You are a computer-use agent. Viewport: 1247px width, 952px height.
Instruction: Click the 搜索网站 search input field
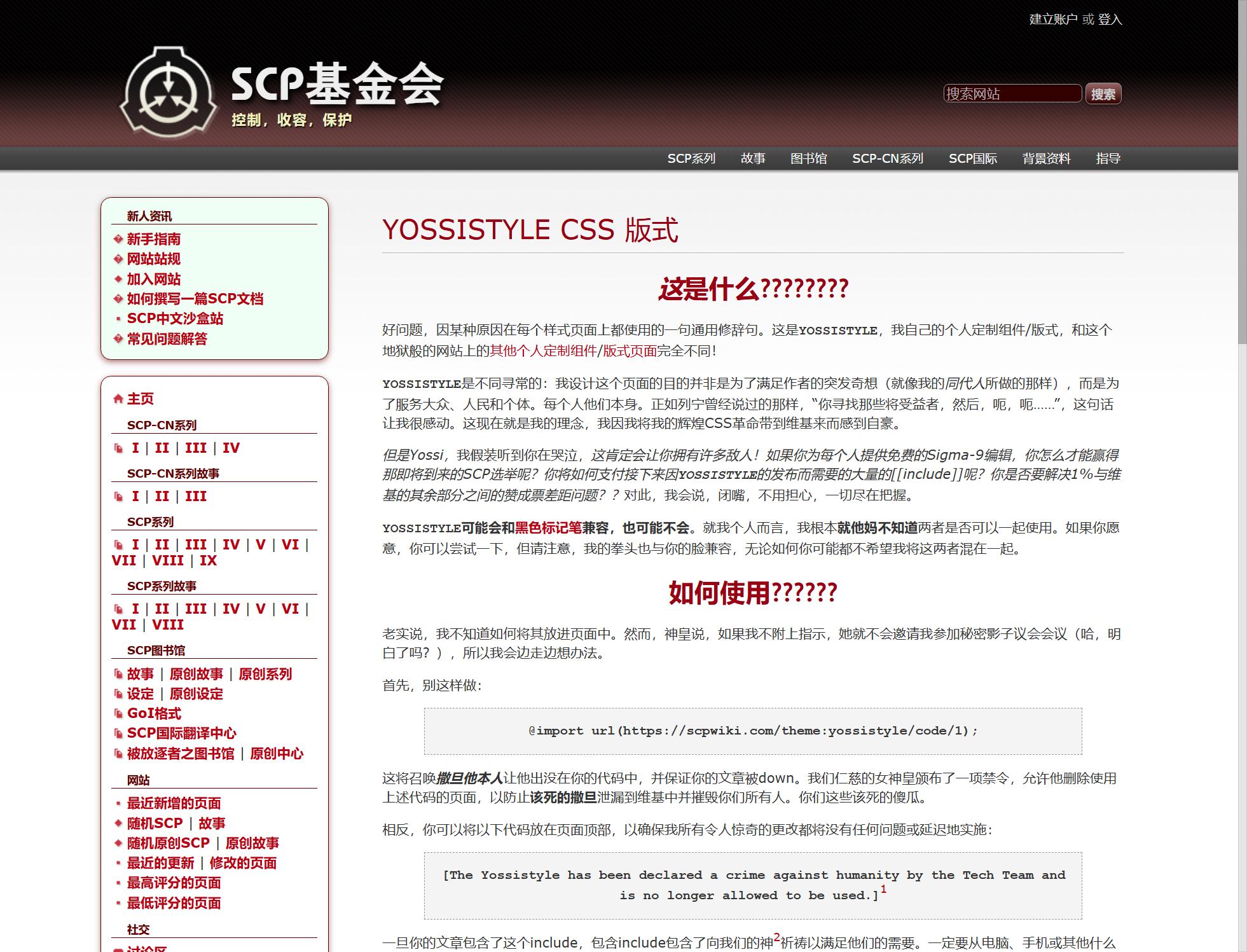click(1012, 93)
